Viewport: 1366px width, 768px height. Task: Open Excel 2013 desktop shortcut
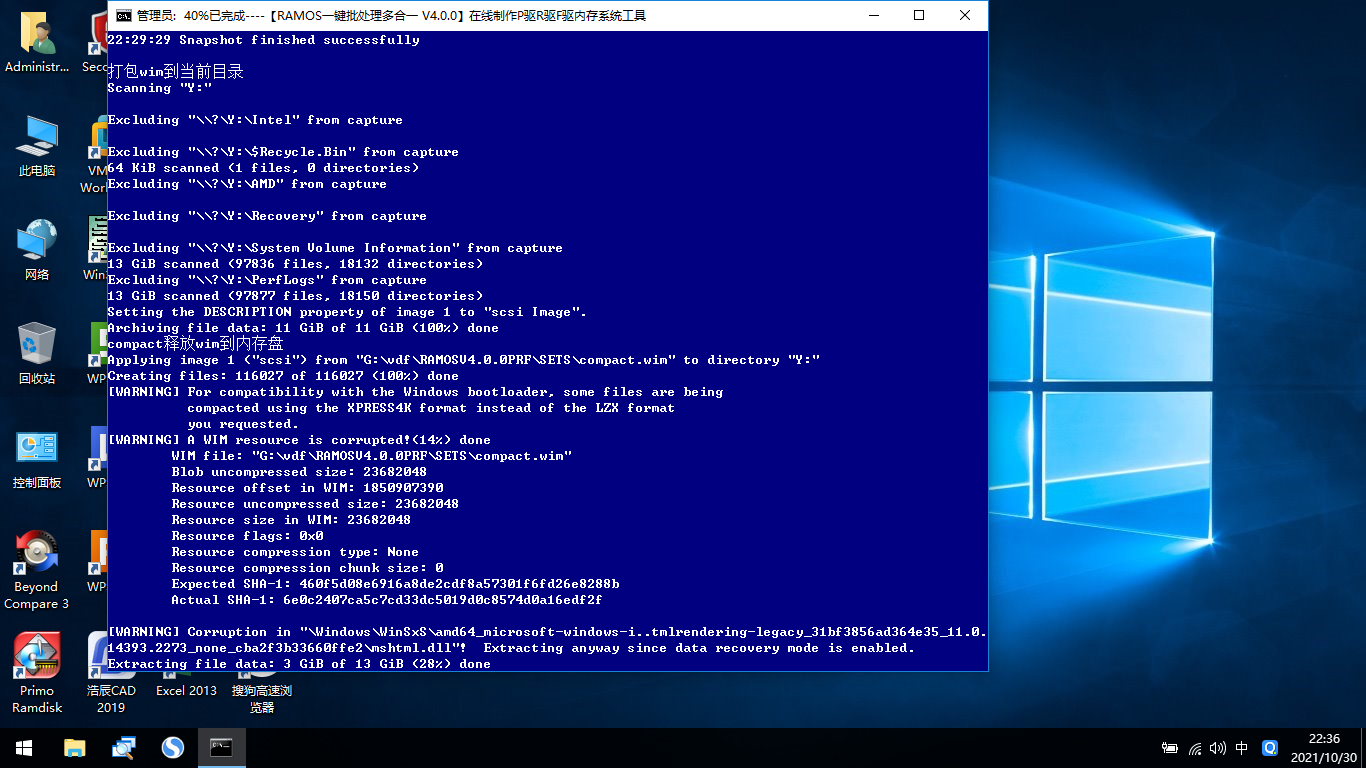(x=186, y=690)
